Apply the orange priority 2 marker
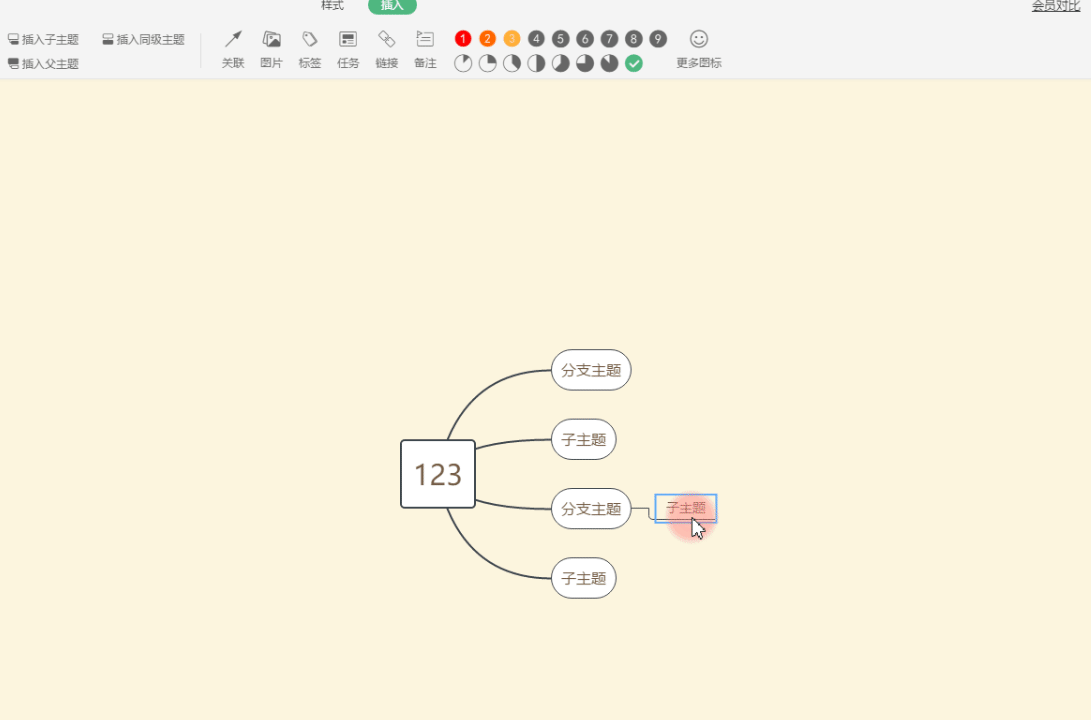This screenshot has width=1091, height=720. point(487,39)
